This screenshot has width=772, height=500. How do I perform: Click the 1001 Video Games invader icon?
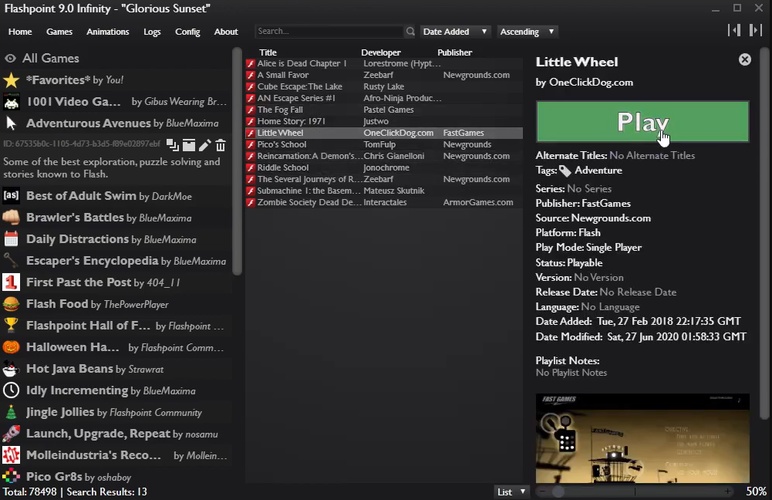[x=11, y=101]
